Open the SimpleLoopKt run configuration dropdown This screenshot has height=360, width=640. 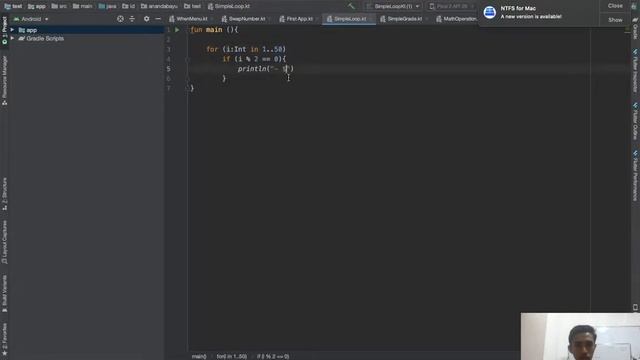pos(393,7)
